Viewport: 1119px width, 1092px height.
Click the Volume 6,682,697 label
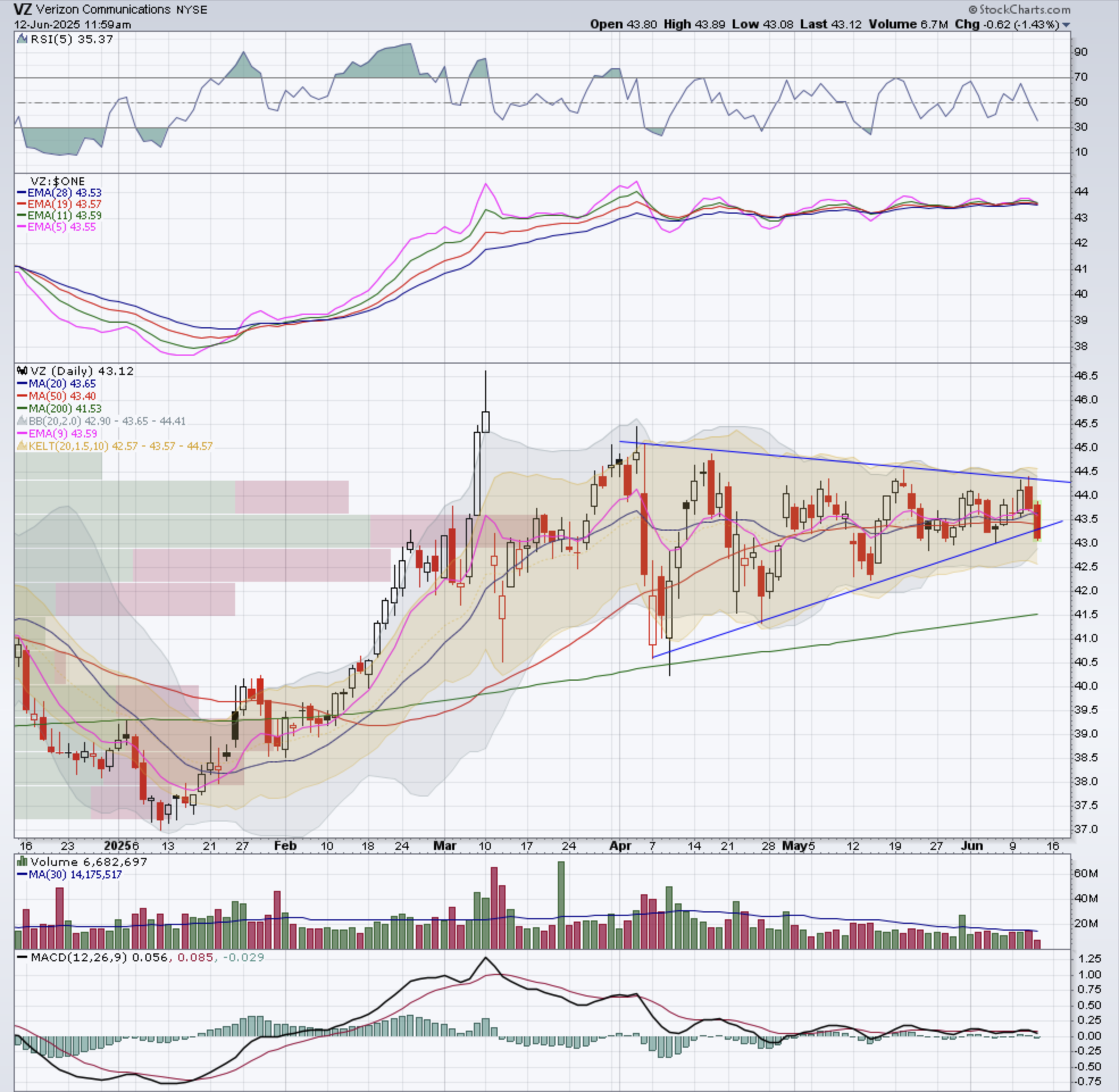[x=89, y=861]
